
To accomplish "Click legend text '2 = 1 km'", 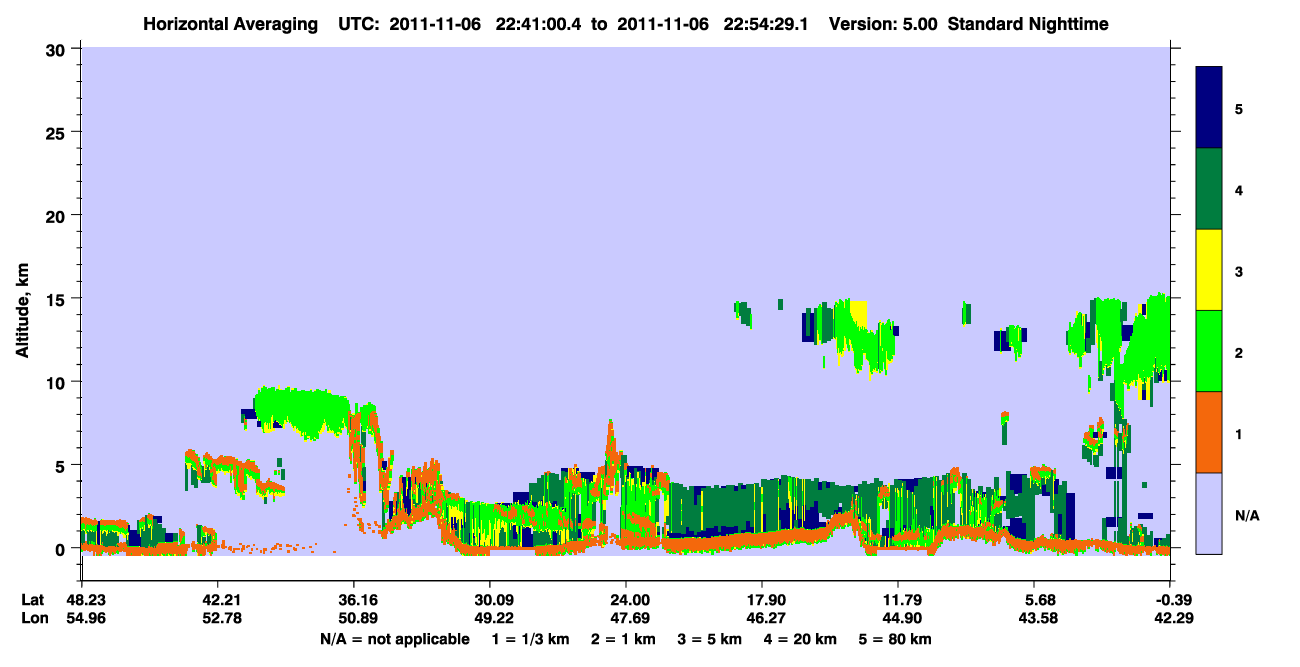I will point(623,639).
